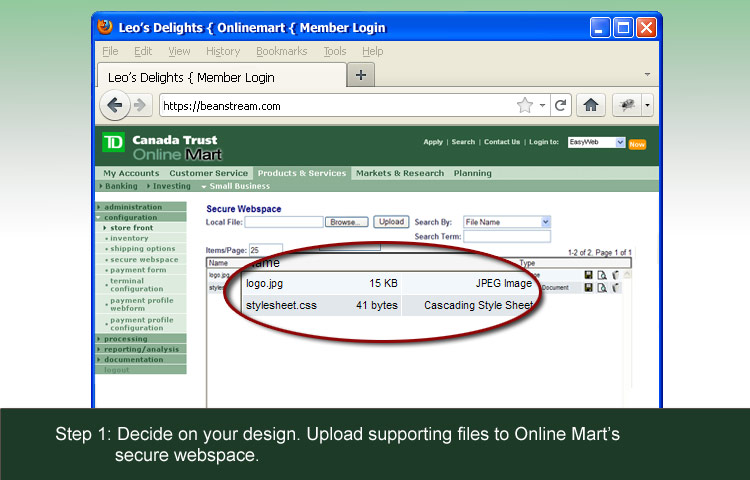The width and height of the screenshot is (750, 480).
Task: Open payment form in the sidebar
Action: click(138, 270)
